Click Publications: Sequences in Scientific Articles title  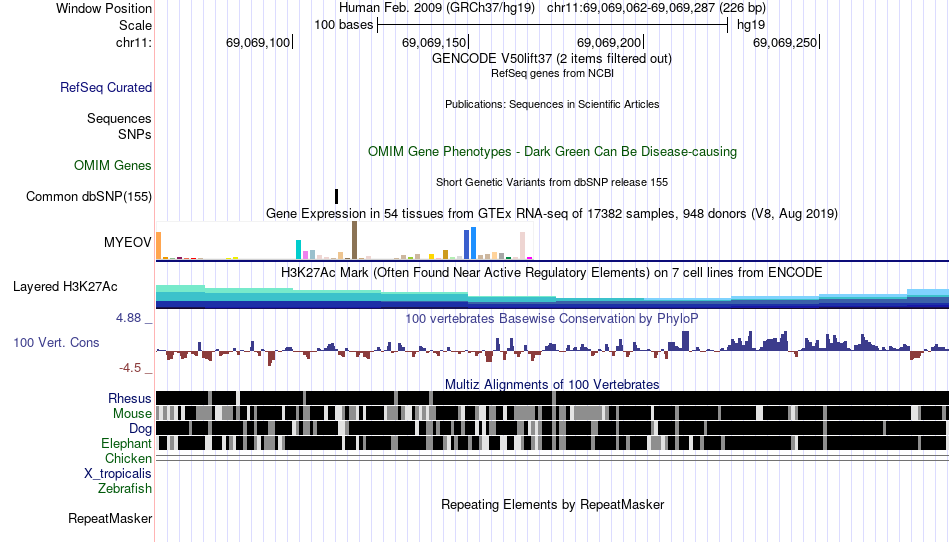[x=552, y=104]
